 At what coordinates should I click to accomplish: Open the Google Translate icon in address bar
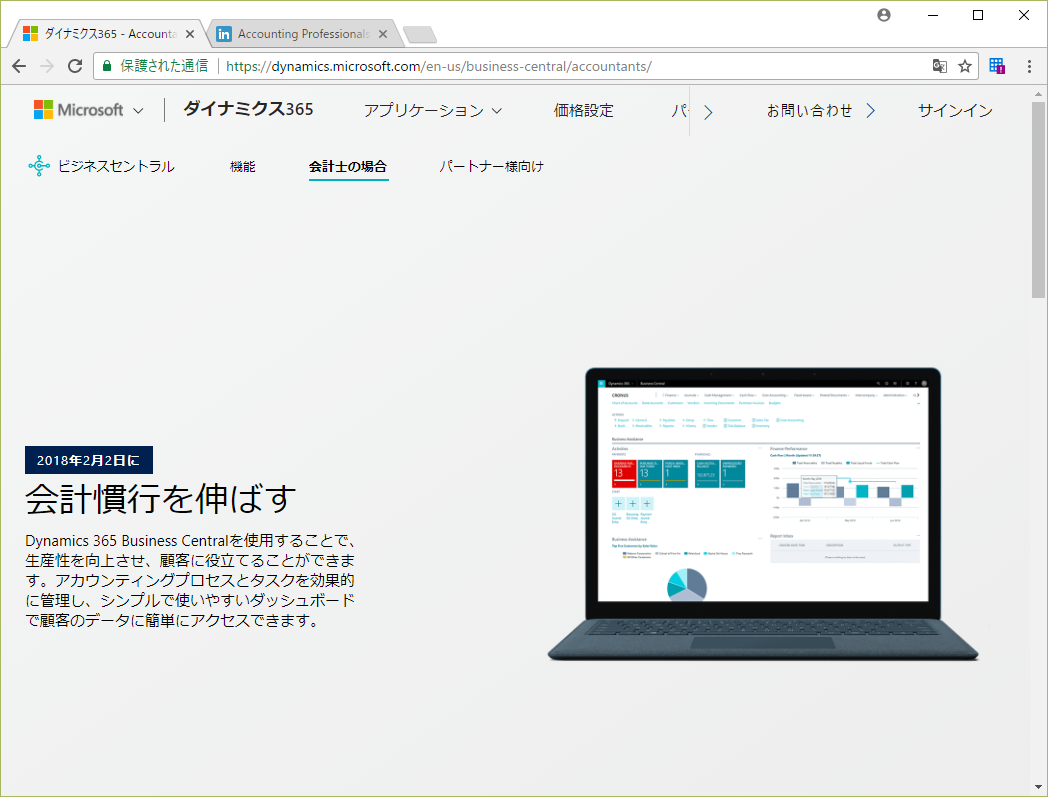click(x=939, y=66)
